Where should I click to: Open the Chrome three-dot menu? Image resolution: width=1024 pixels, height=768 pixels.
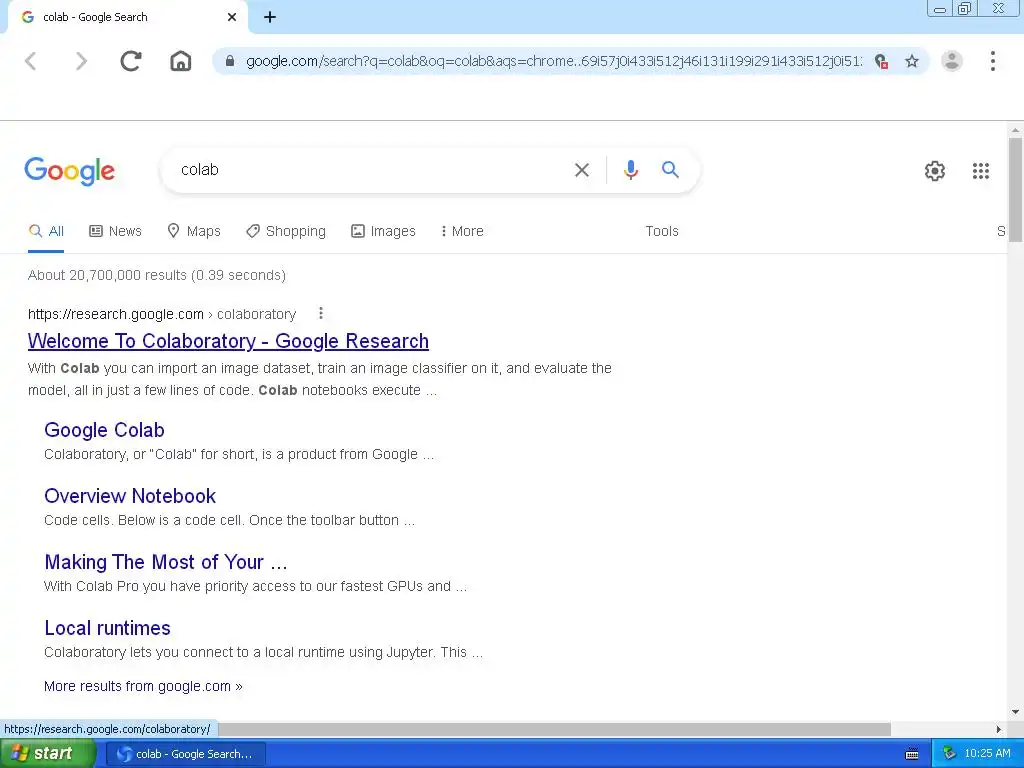coord(993,61)
